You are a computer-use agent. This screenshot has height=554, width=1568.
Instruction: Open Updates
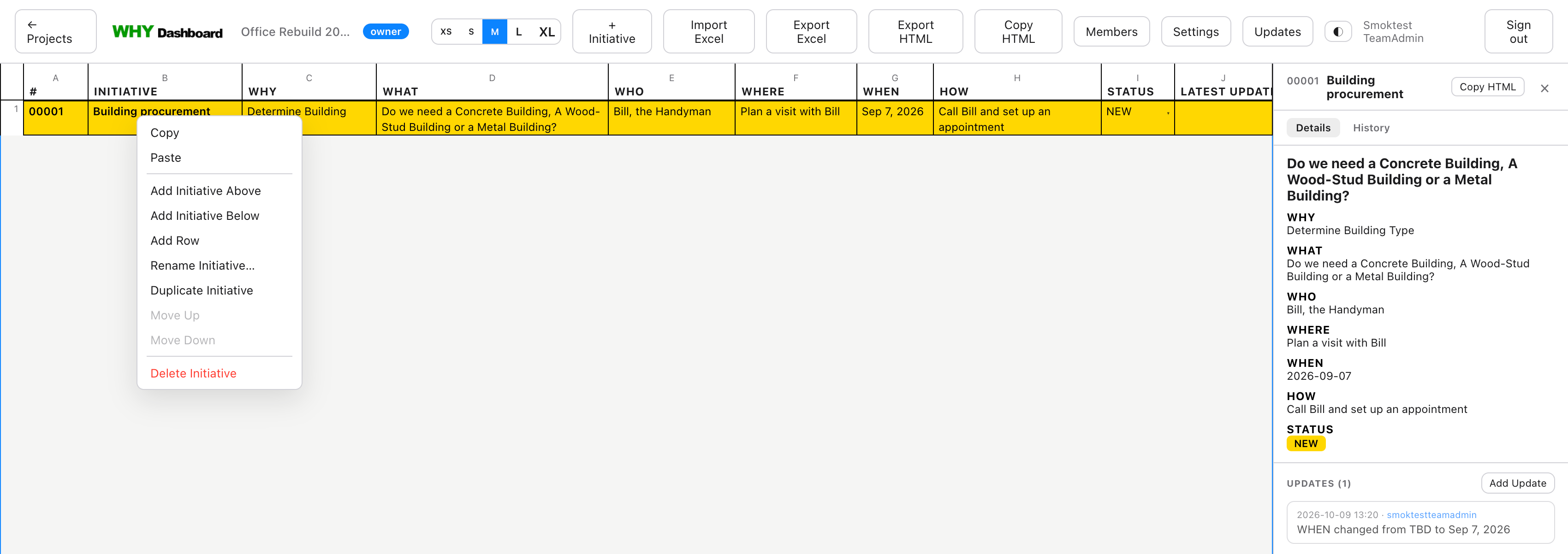pos(1277,32)
